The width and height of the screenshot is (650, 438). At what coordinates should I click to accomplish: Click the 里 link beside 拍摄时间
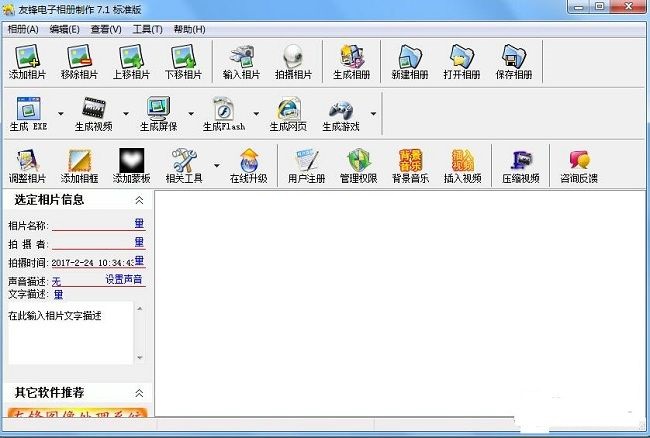(x=139, y=261)
